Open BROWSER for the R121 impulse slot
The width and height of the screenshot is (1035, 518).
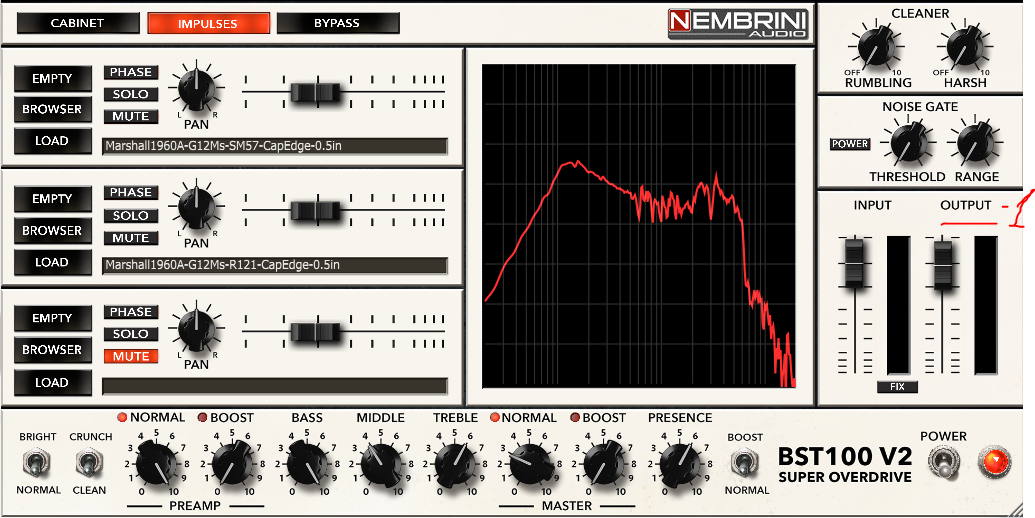(x=53, y=231)
